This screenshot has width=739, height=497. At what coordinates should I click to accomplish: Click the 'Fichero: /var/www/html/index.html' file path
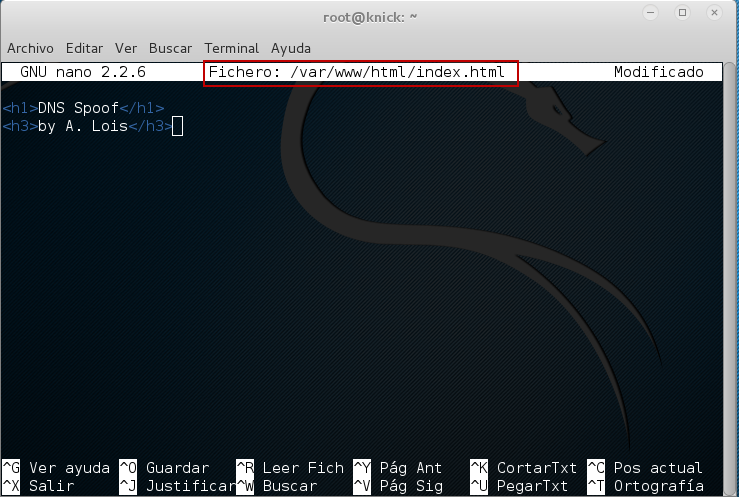click(356, 72)
